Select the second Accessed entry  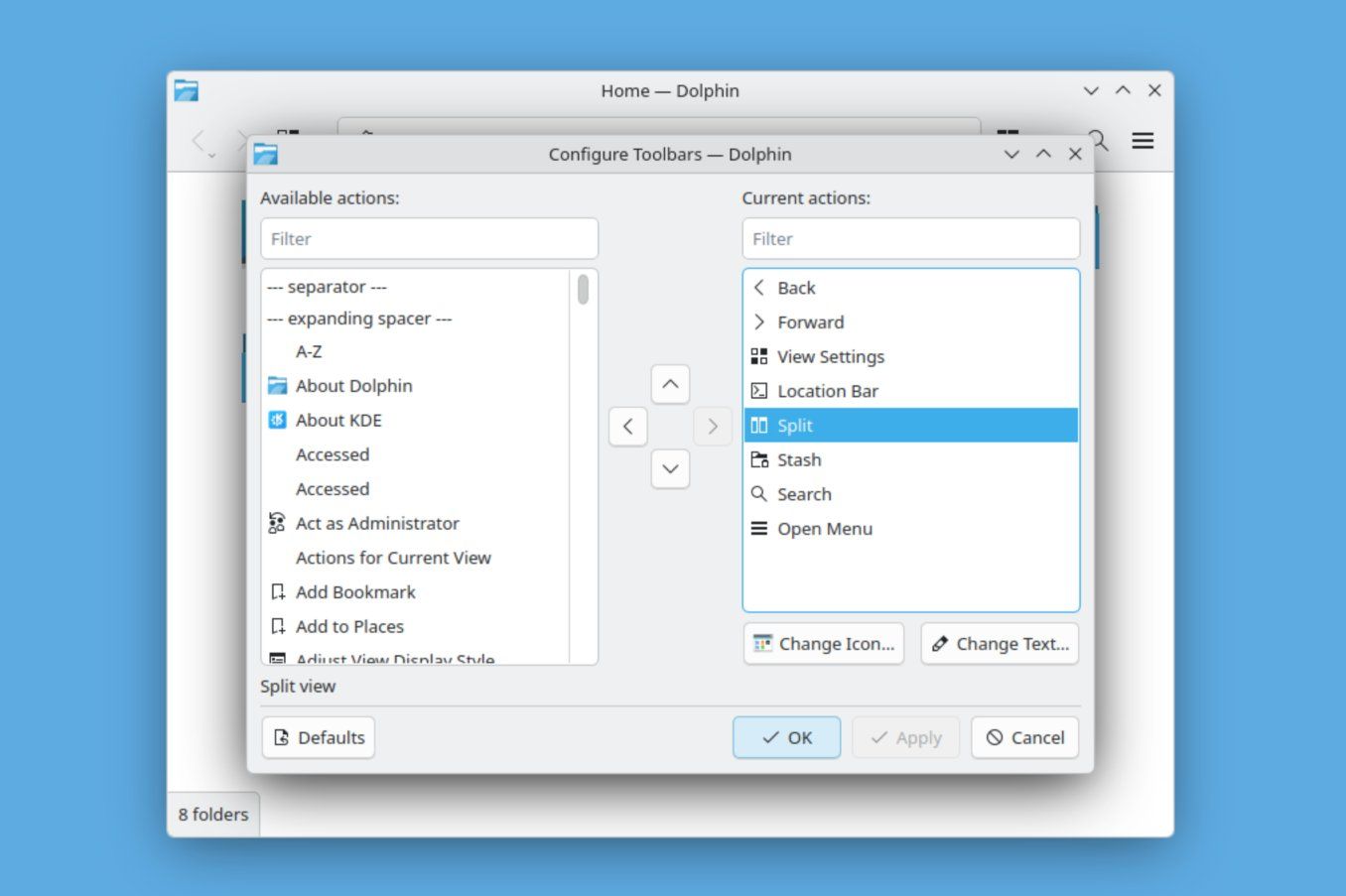pyautogui.click(x=416, y=489)
